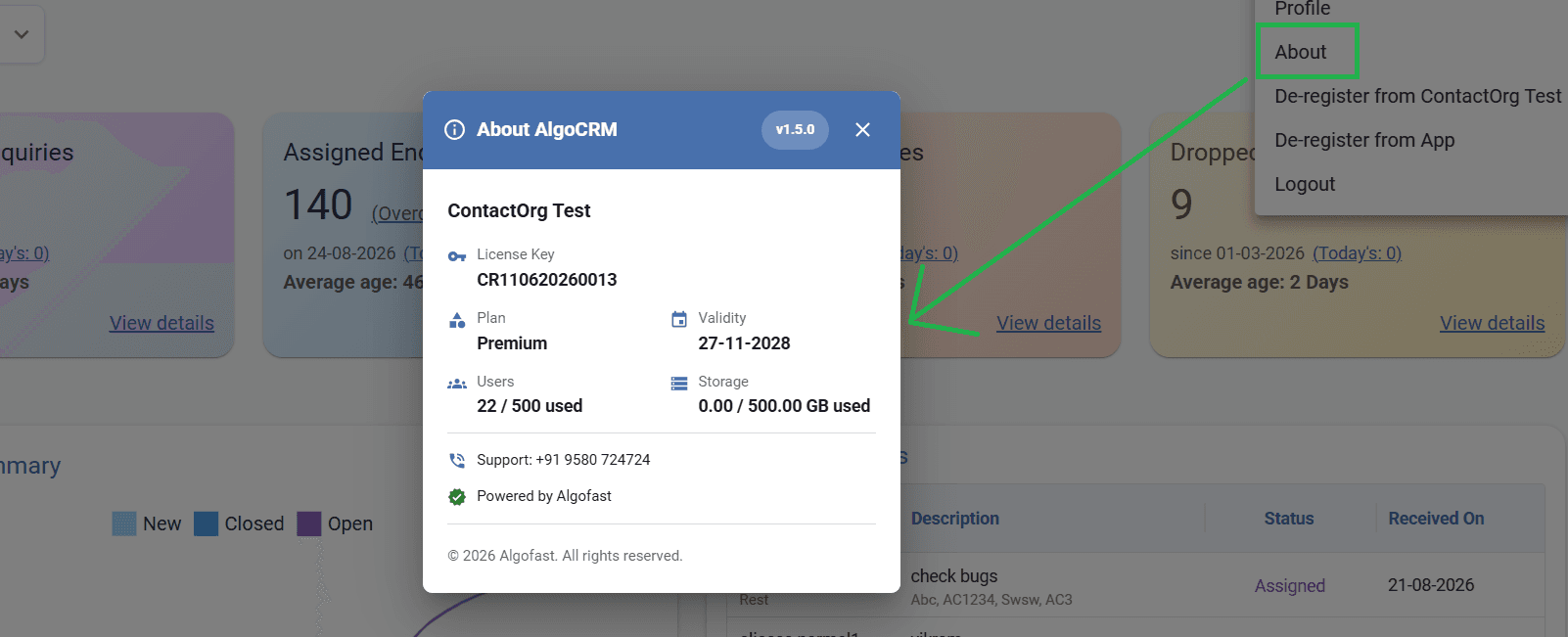Image resolution: width=1568 pixels, height=637 pixels.
Task: Click the 0.00 / 500.00 GB used value
Action: click(x=784, y=406)
